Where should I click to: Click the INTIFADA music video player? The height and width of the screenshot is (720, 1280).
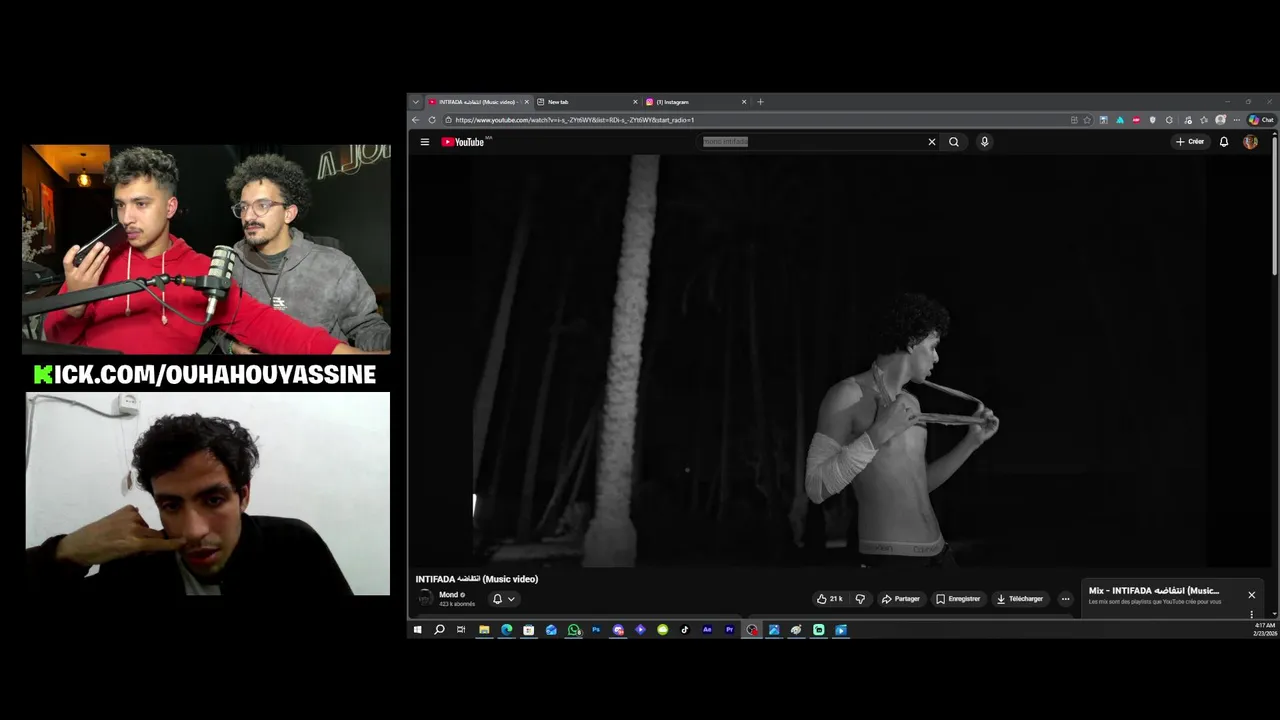(x=840, y=360)
